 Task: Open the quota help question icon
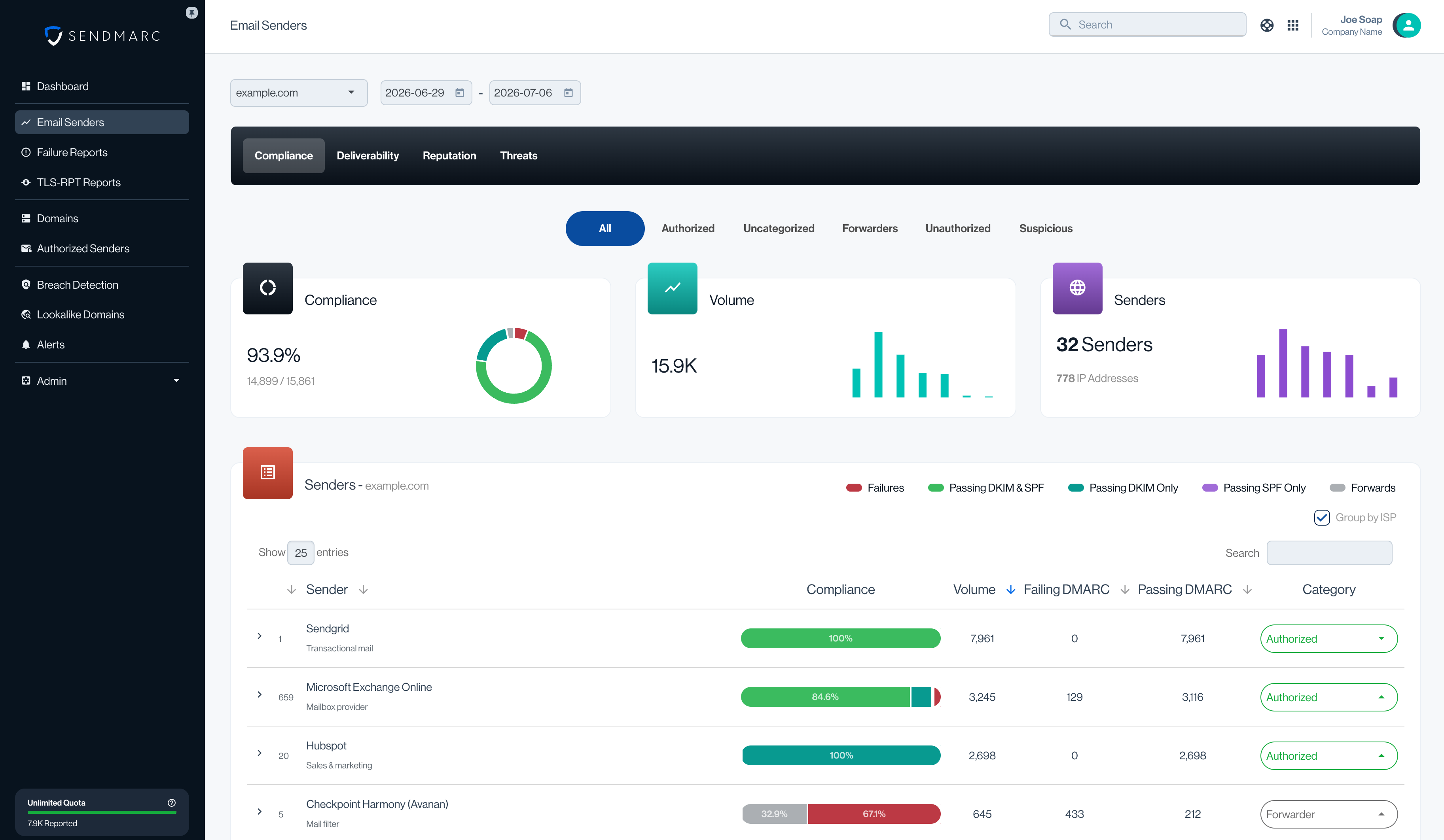[171, 803]
